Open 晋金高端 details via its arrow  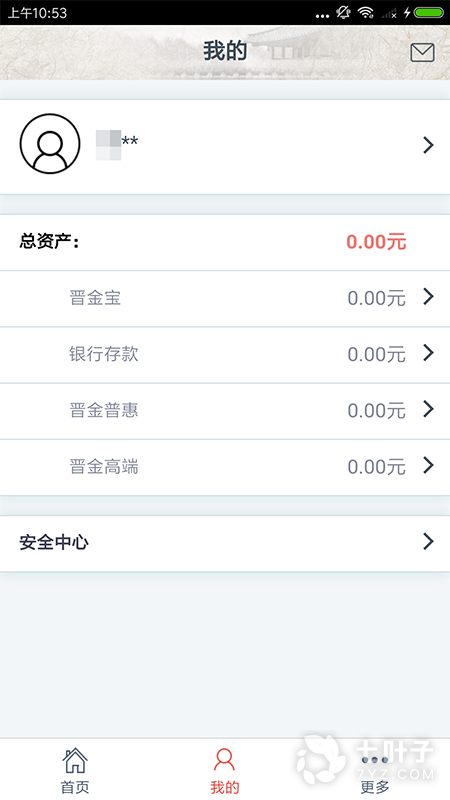tap(428, 465)
